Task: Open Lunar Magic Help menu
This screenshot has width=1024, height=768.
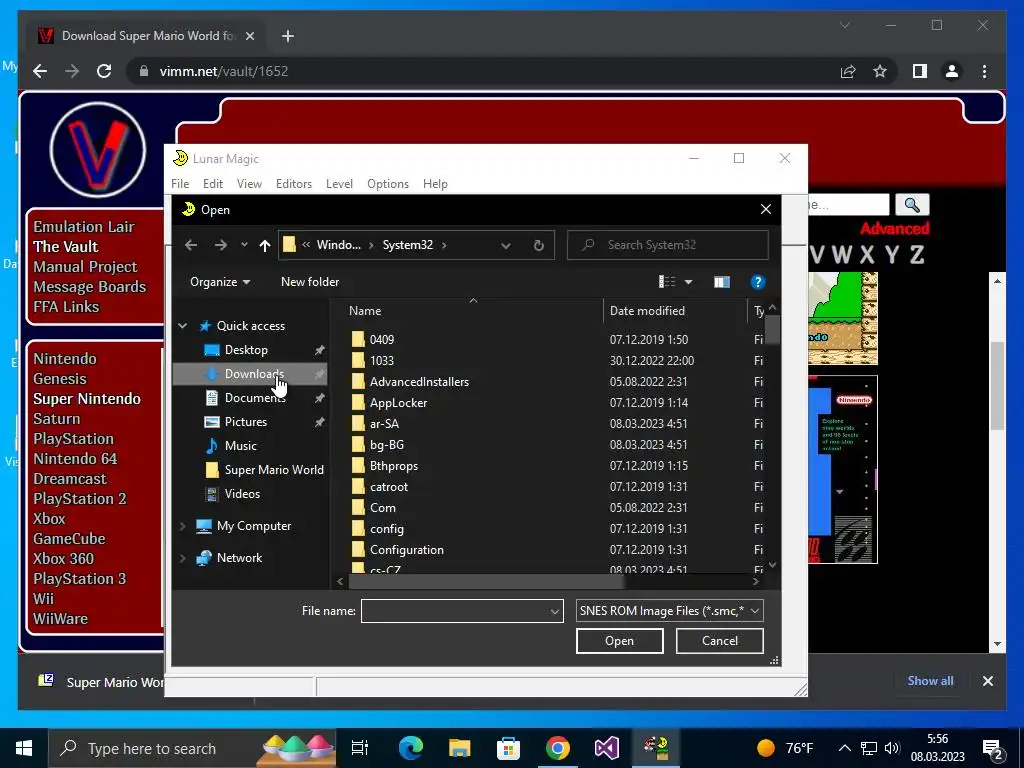Action: 435,184
